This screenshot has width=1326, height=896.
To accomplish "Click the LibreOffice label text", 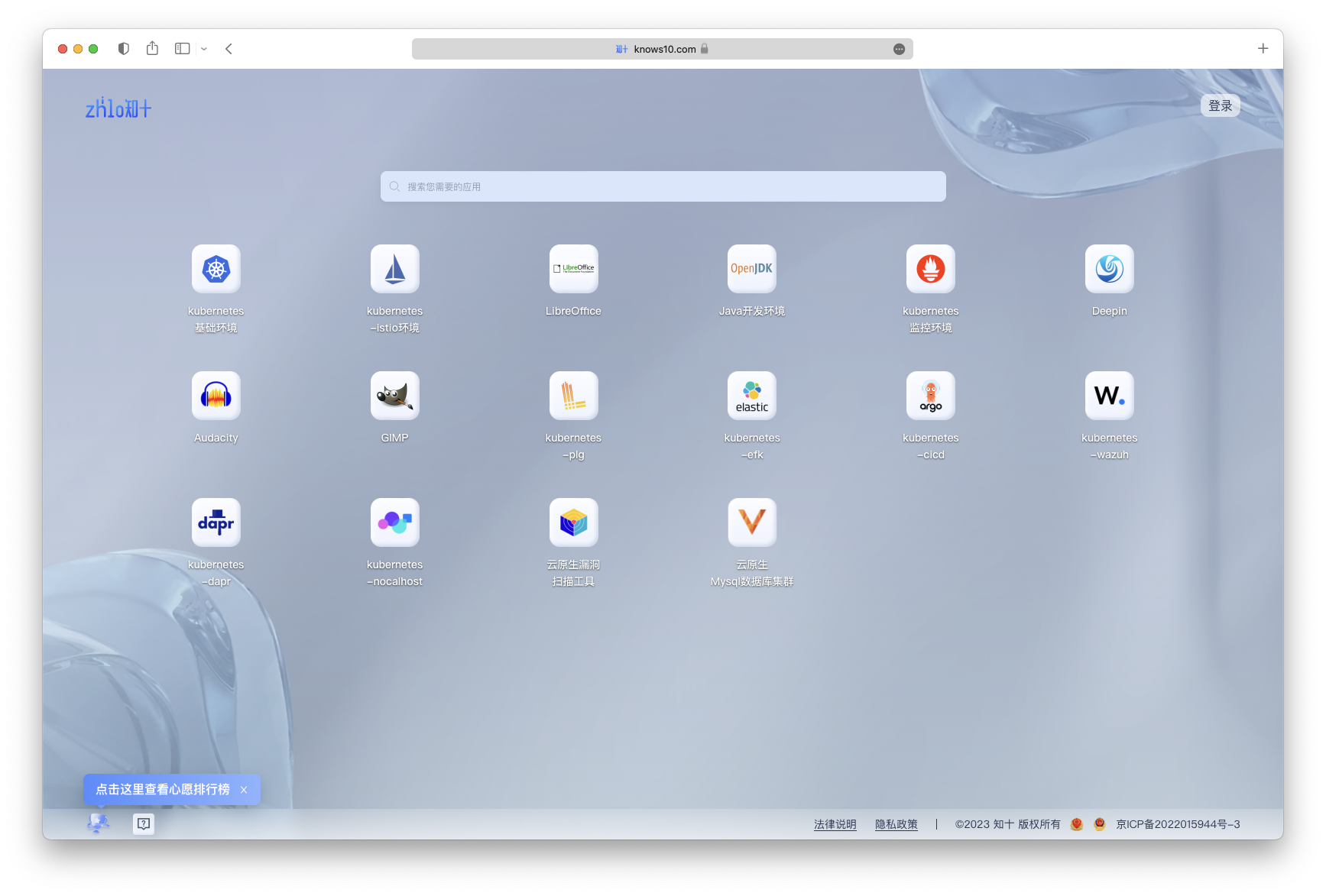I will [574, 311].
